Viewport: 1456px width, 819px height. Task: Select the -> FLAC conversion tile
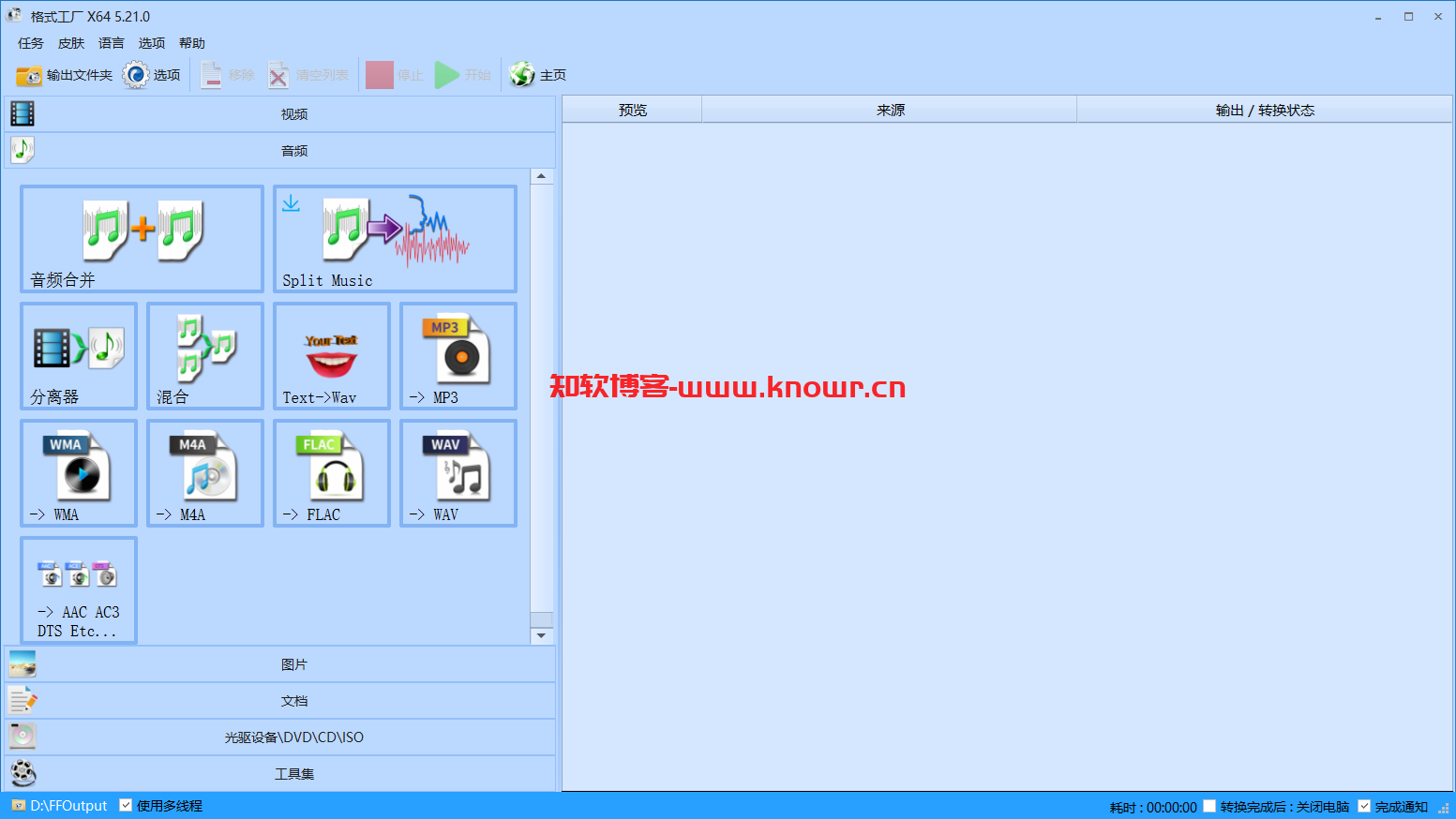point(332,473)
